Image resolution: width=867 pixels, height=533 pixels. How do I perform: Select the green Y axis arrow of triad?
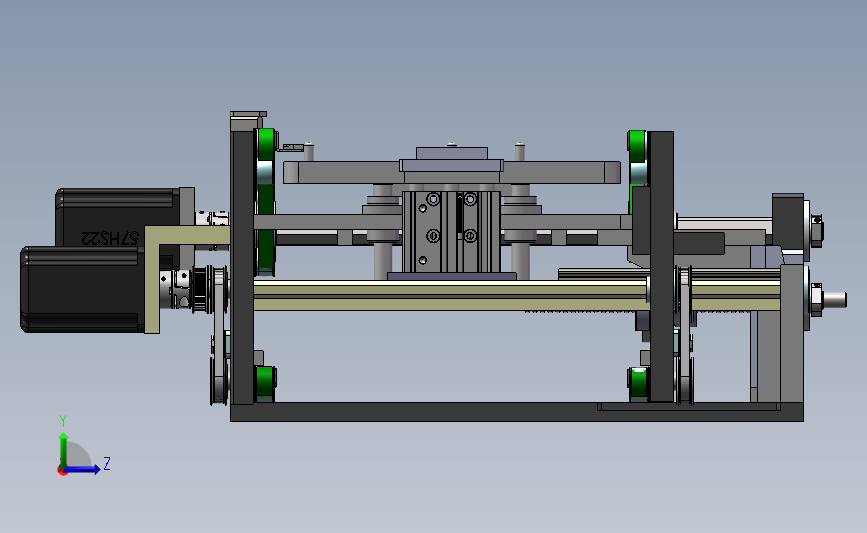point(64,450)
